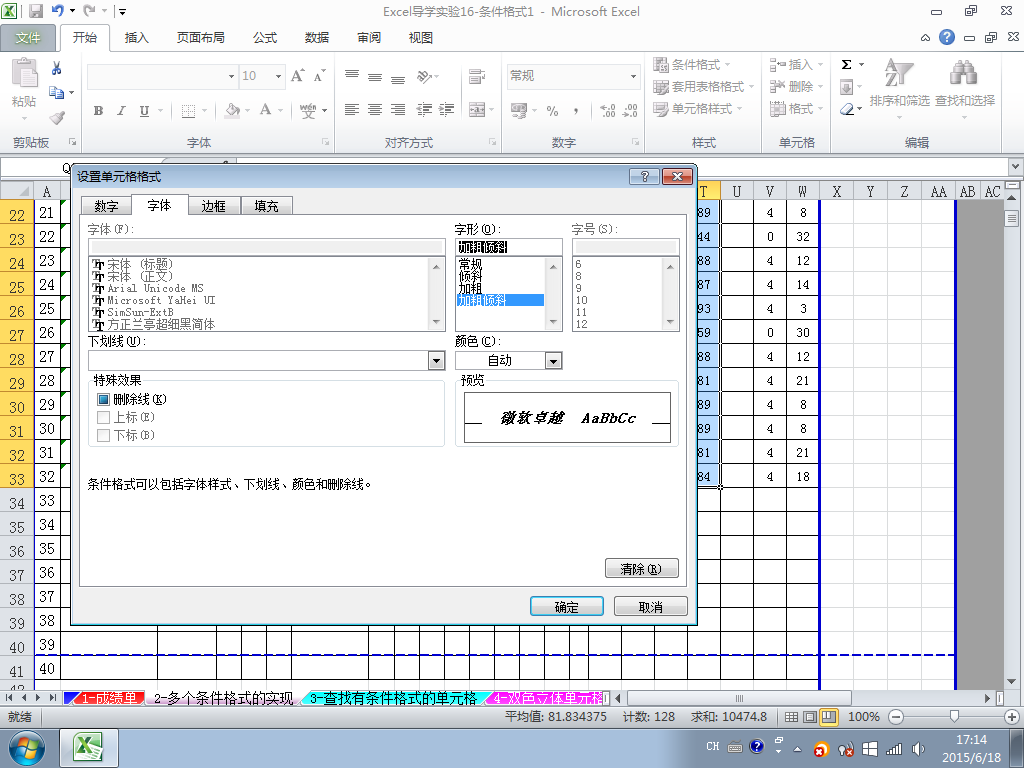
Task: Click the 确定 button
Action: (x=566, y=607)
